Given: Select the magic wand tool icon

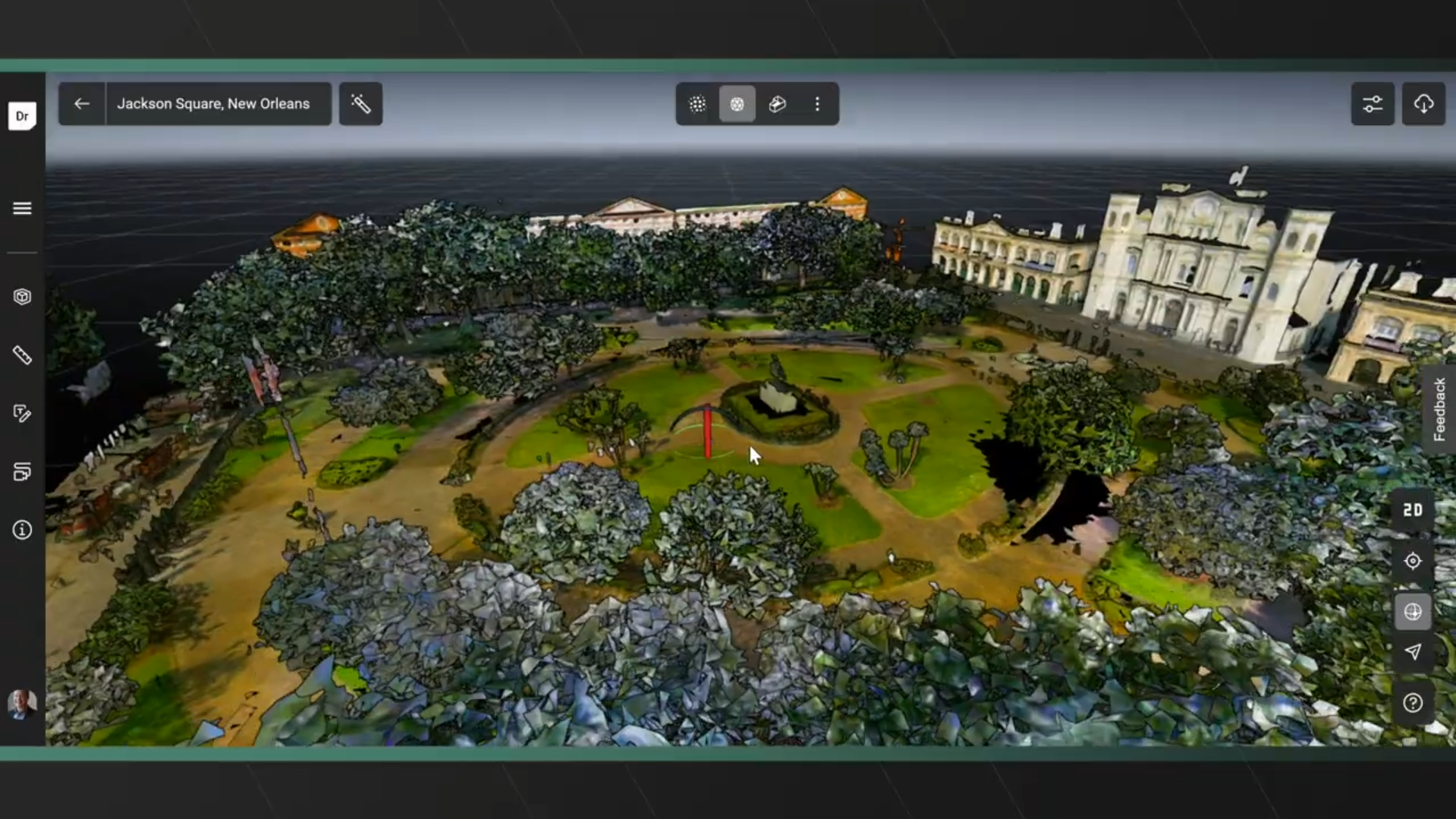Looking at the screenshot, I should coord(360,104).
